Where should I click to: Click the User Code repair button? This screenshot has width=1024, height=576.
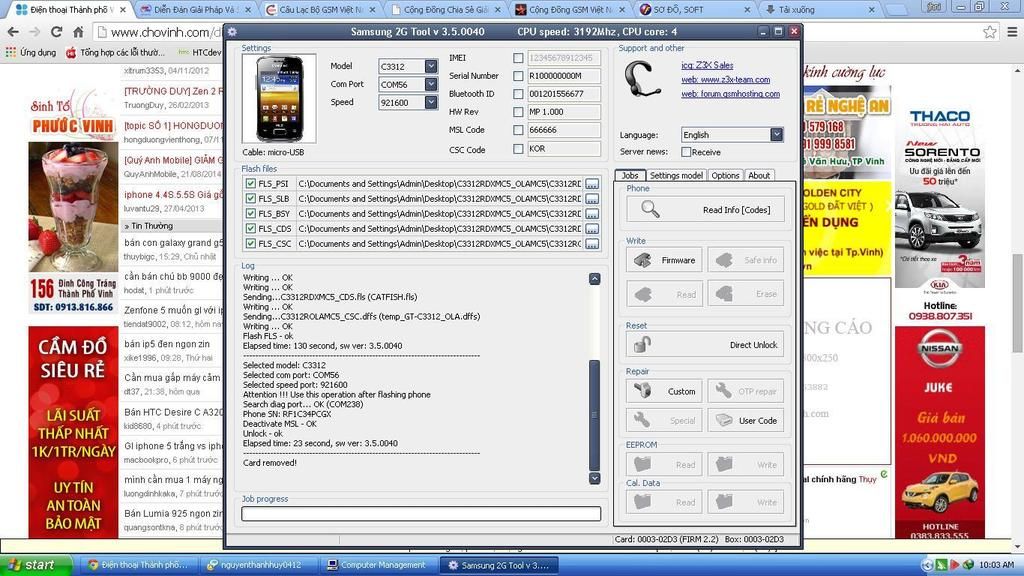pyautogui.click(x=746, y=421)
